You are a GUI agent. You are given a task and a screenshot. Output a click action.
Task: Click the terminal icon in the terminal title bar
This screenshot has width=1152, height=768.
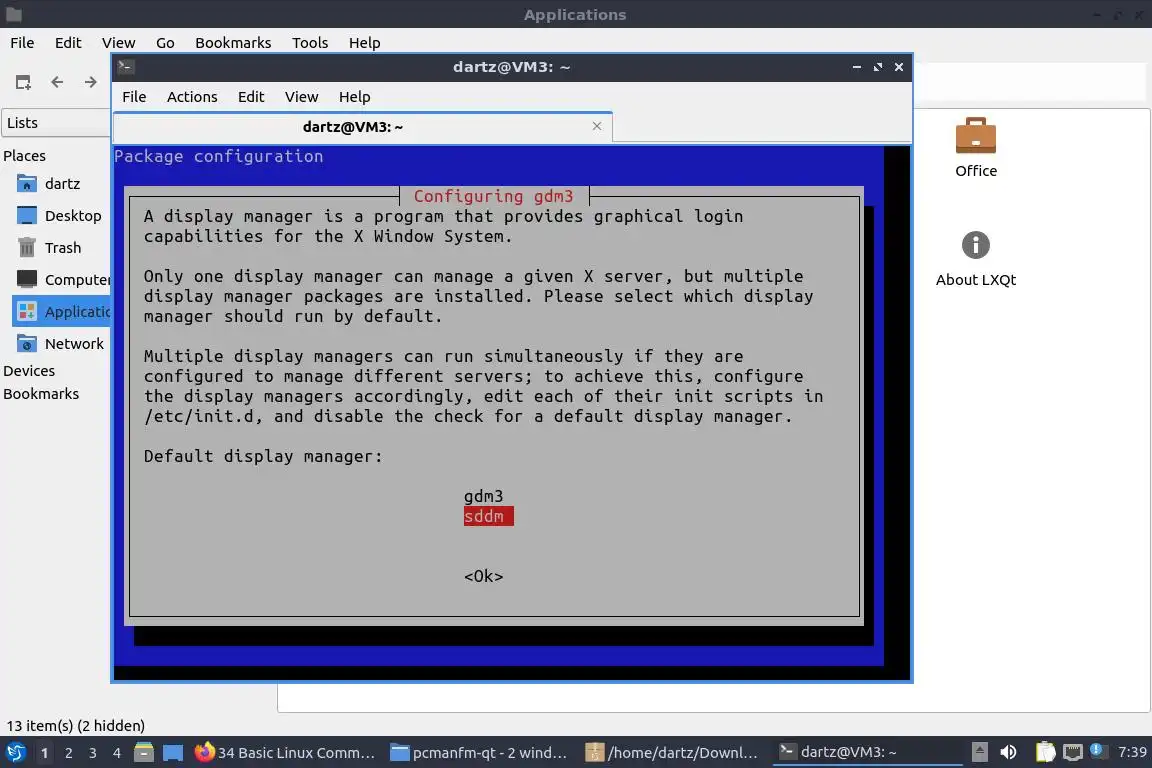coord(126,67)
